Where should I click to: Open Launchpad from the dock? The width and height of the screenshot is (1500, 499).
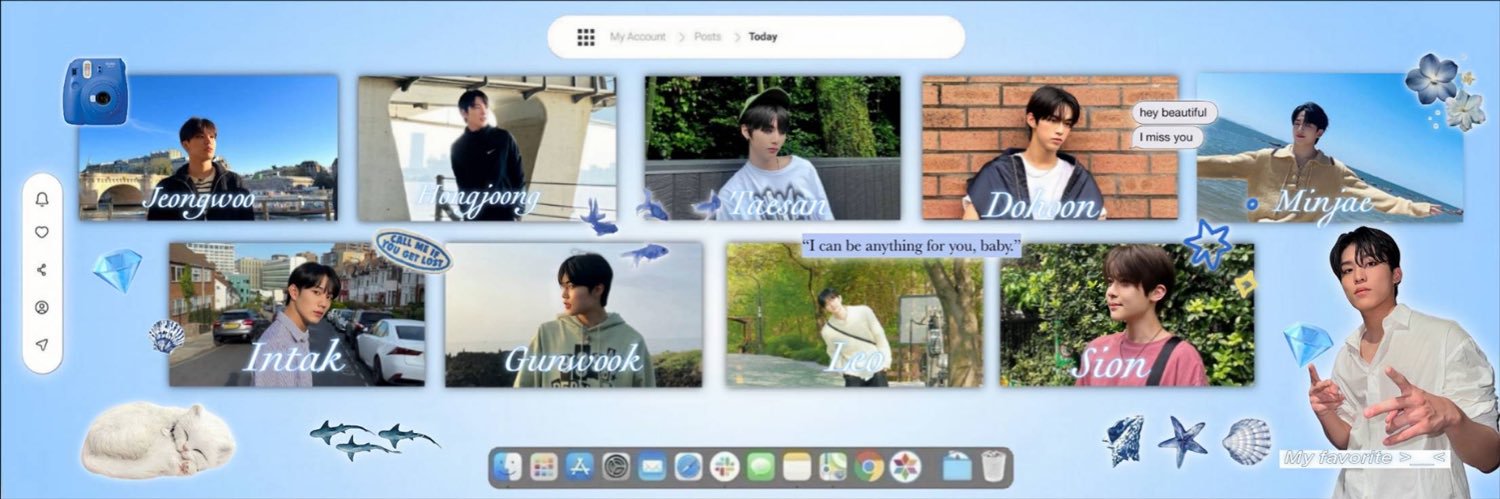pos(544,466)
